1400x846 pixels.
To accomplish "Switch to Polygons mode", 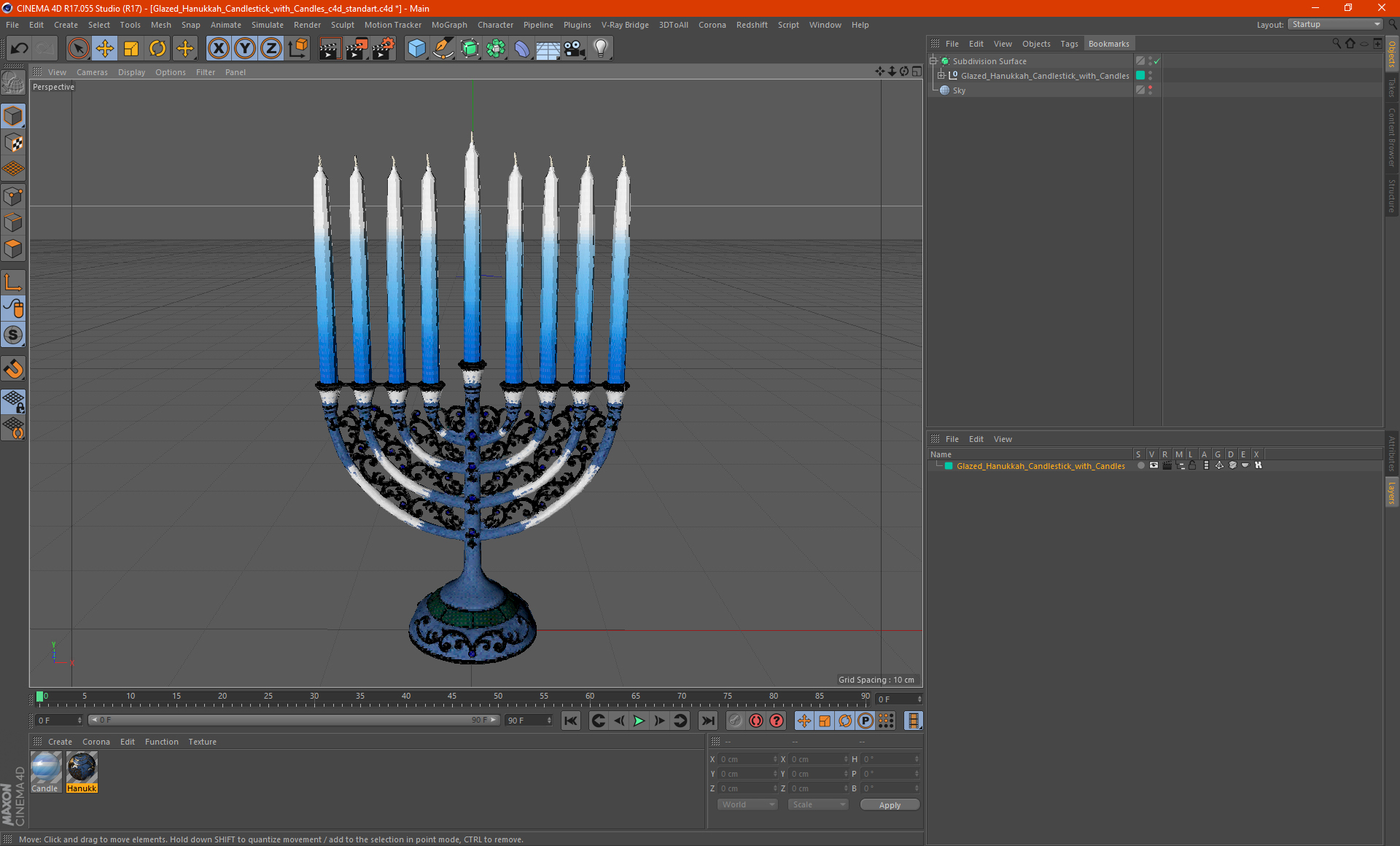I will (14, 249).
